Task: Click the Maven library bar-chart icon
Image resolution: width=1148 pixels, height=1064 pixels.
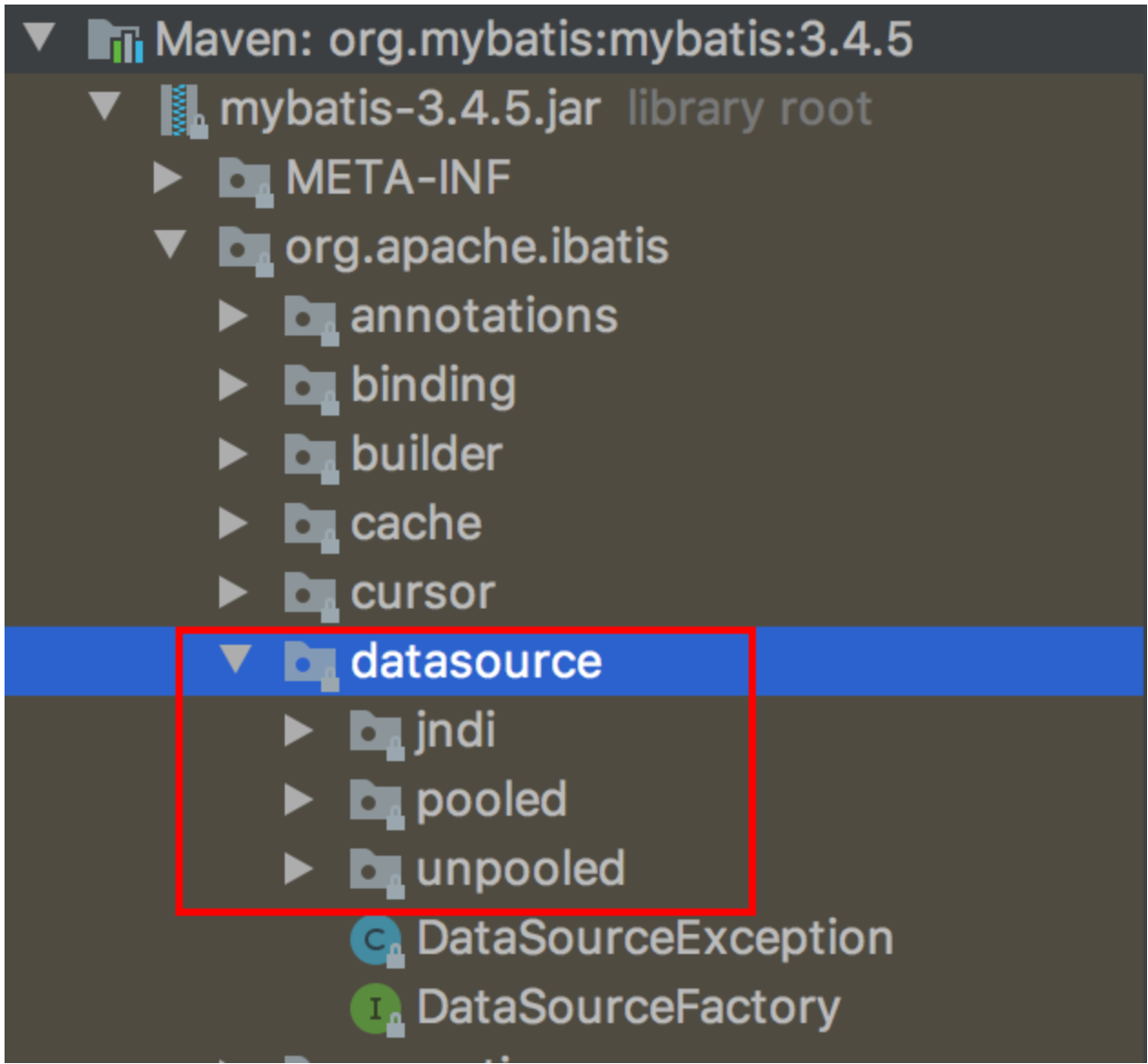Action: [116, 40]
